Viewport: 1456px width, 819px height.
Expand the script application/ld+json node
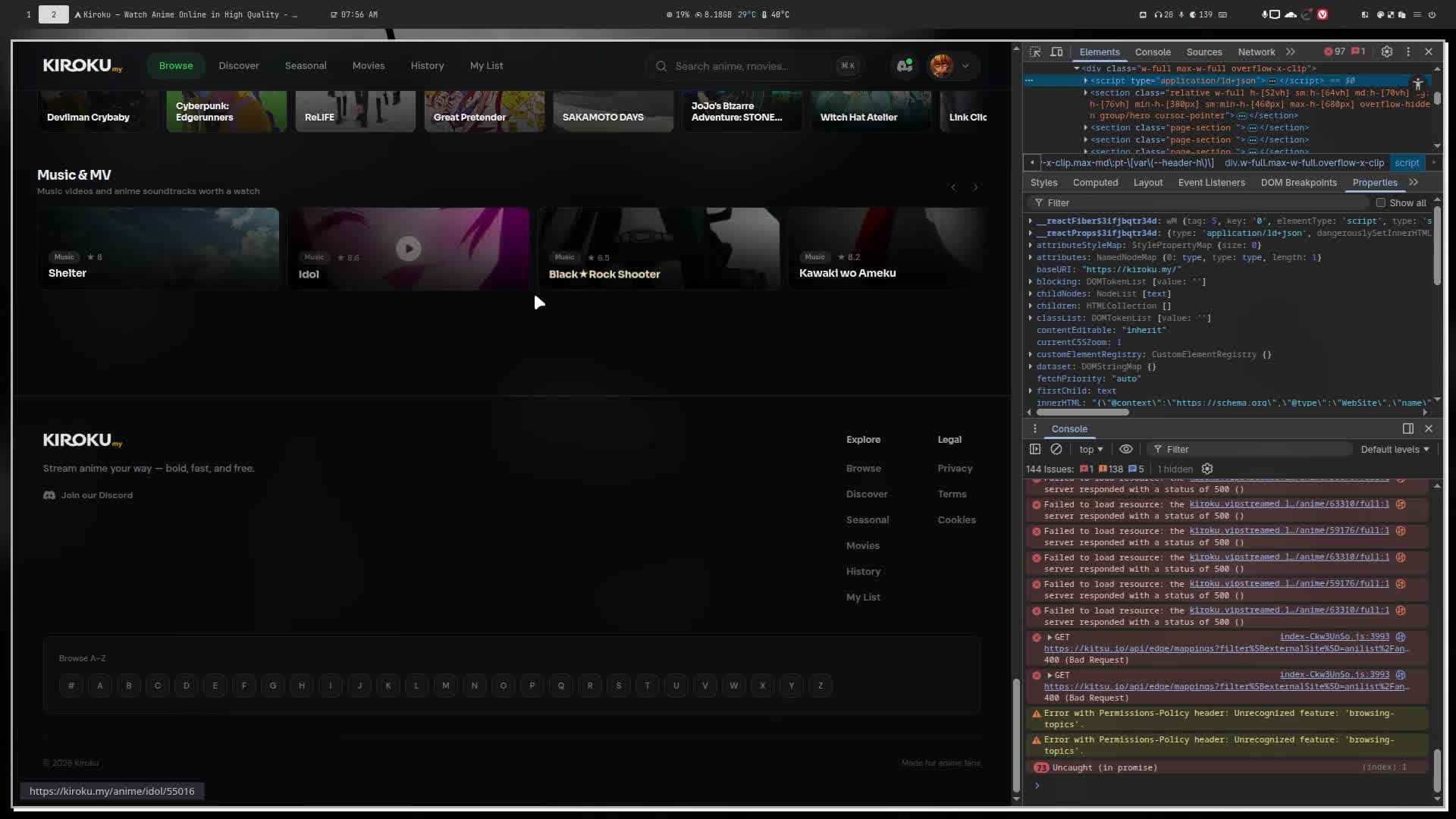[x=1086, y=80]
